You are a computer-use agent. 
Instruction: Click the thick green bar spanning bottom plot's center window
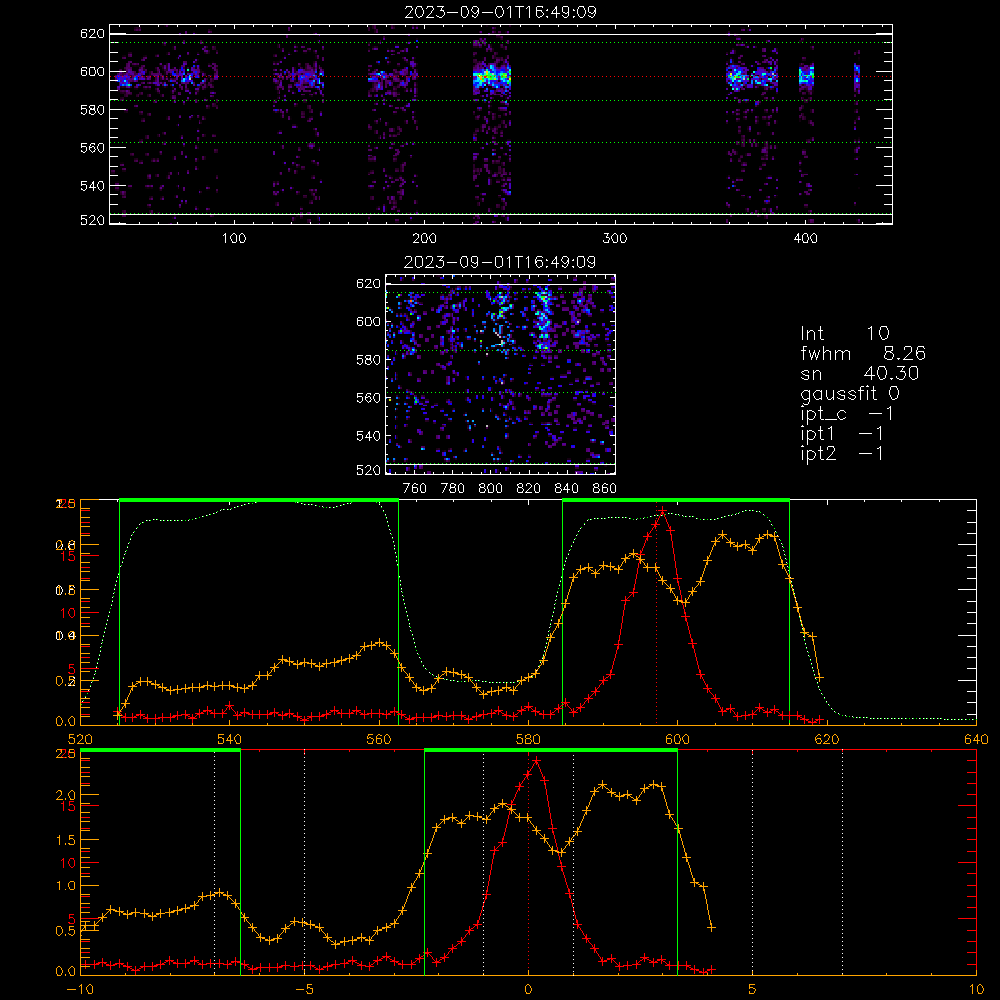(x=551, y=751)
